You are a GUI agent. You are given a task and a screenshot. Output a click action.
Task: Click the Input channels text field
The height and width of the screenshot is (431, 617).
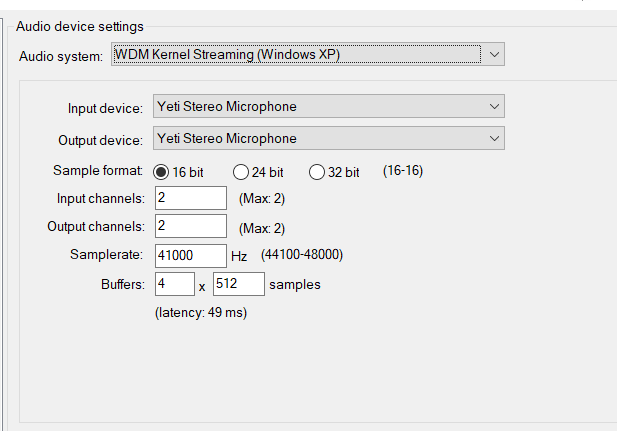click(190, 198)
